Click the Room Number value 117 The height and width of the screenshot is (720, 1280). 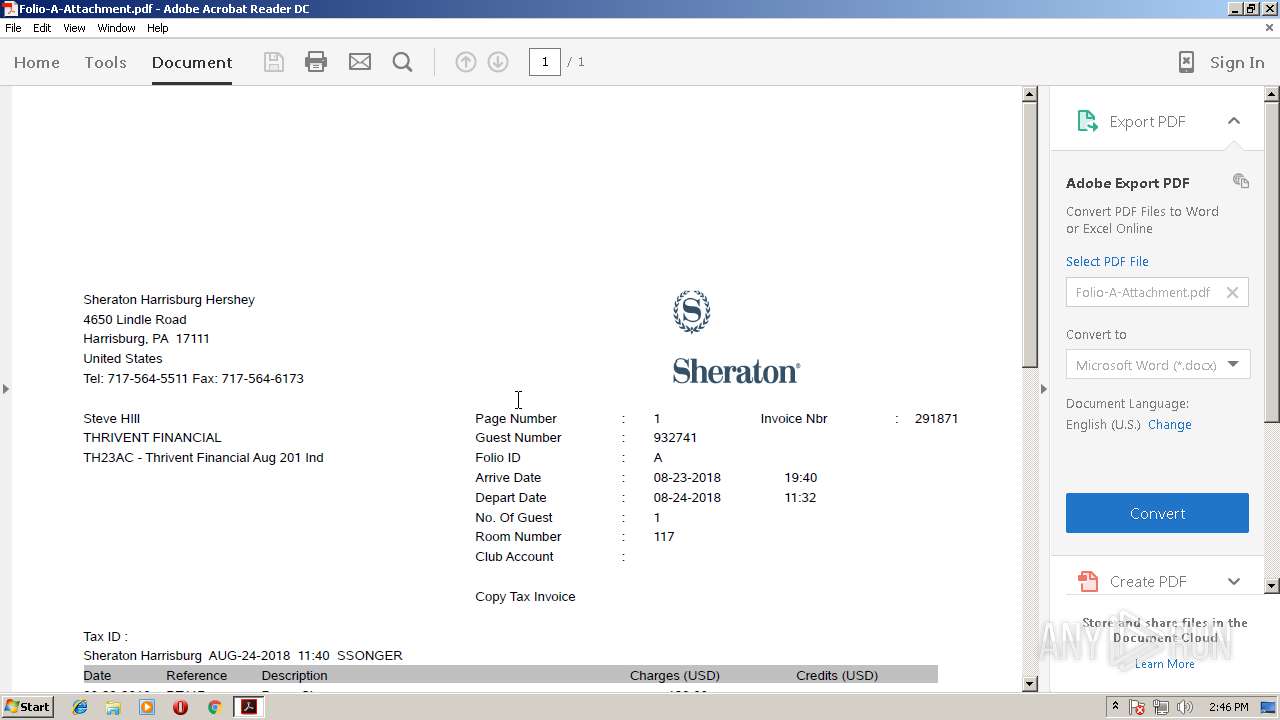click(664, 536)
